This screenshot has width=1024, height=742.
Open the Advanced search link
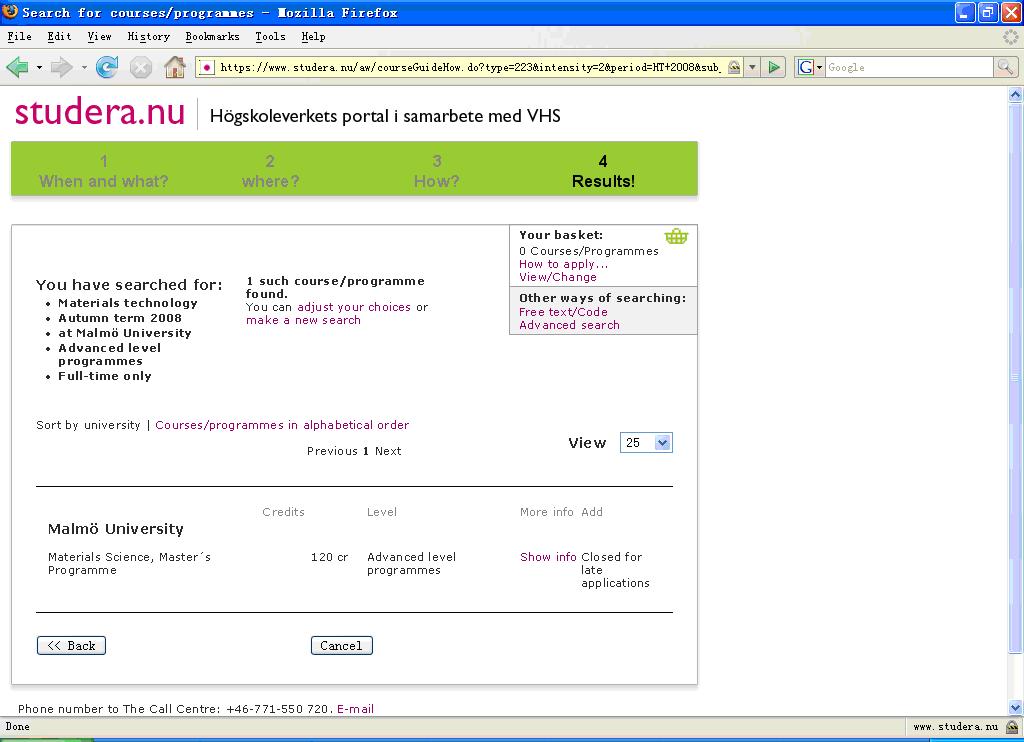[569, 325]
